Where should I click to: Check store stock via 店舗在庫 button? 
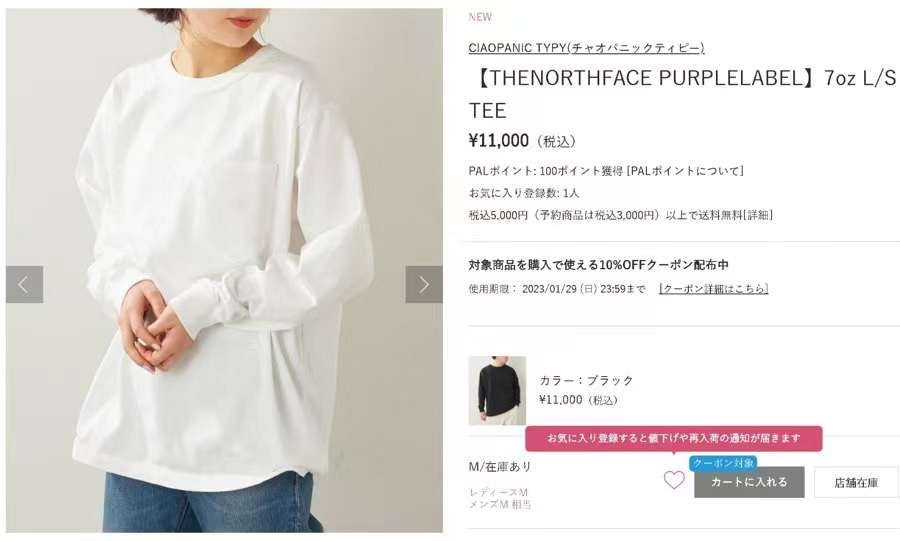coord(856,482)
